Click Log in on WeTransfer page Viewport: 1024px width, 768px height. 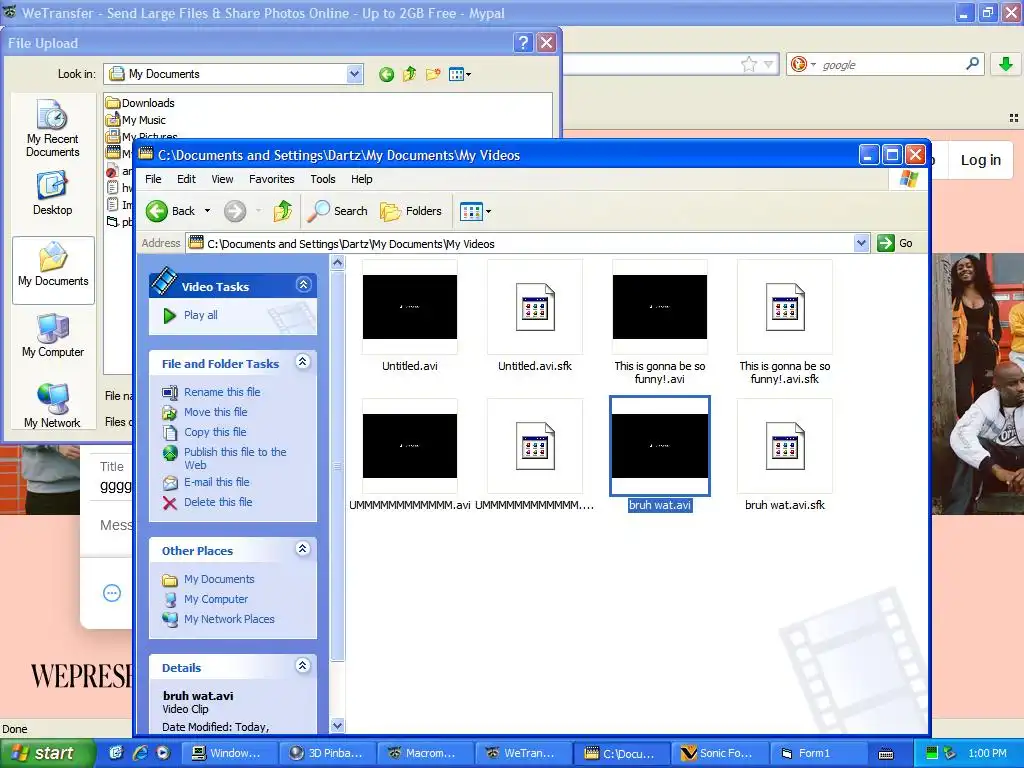click(x=980, y=160)
